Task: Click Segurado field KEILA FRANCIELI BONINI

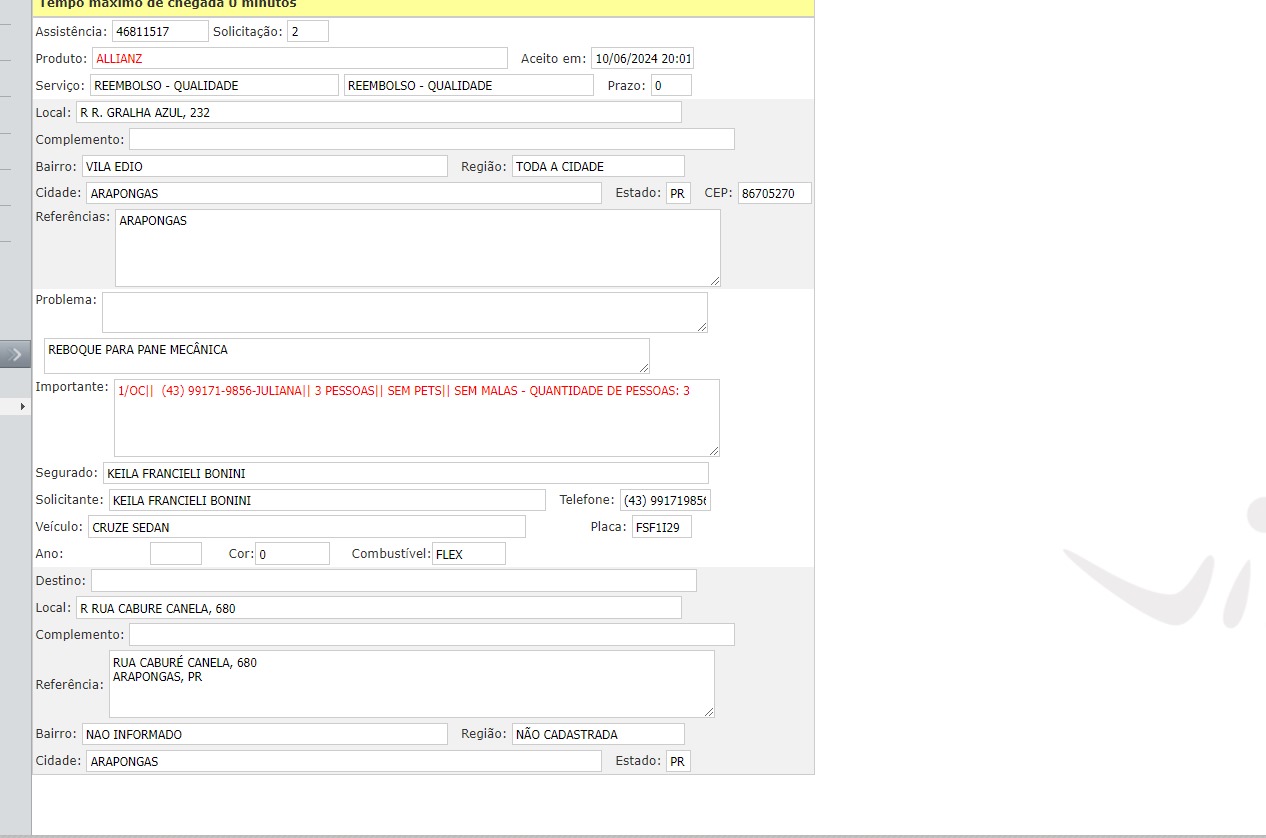Action: pyautogui.click(x=406, y=473)
